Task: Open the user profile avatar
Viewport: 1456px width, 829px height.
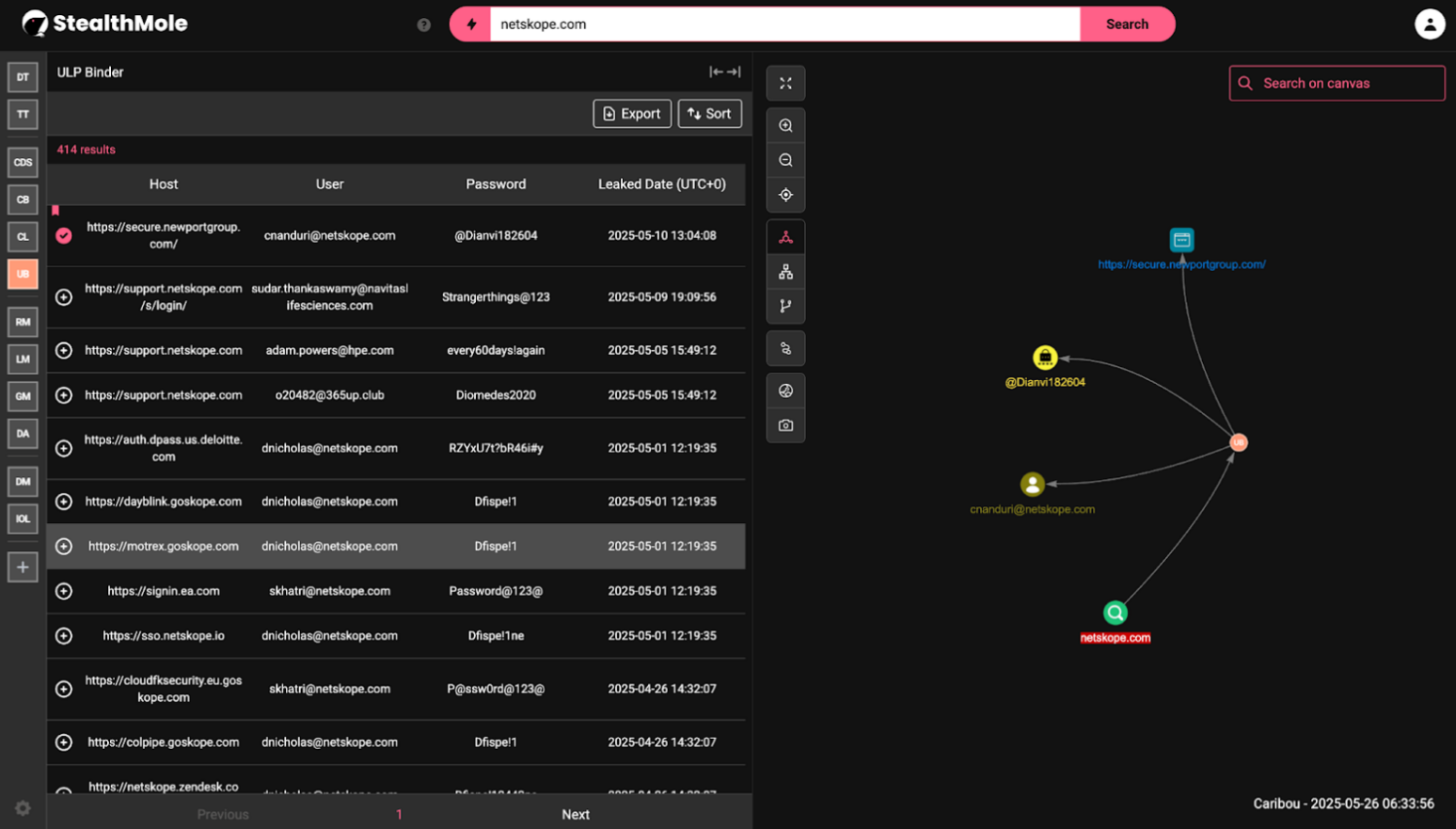Action: coord(1430,24)
